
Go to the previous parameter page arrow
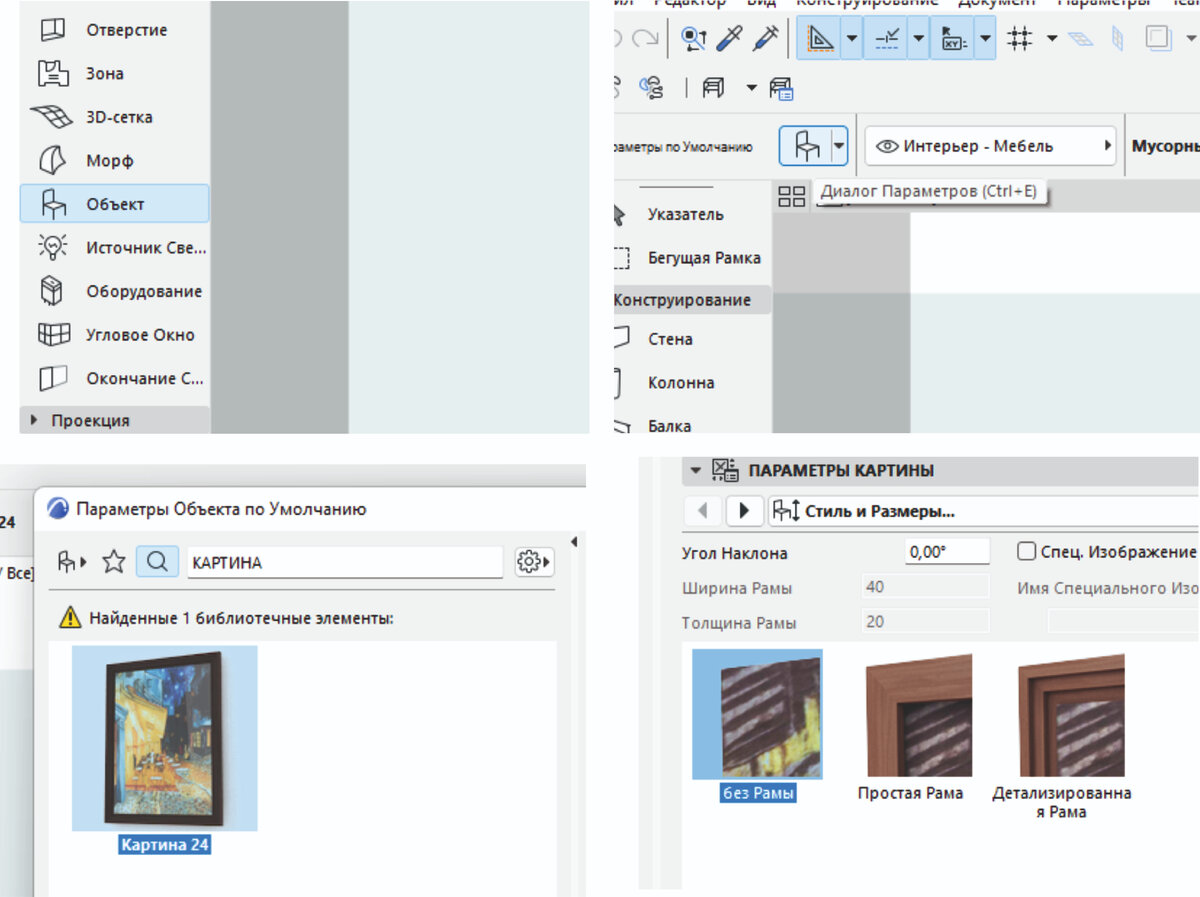[703, 511]
